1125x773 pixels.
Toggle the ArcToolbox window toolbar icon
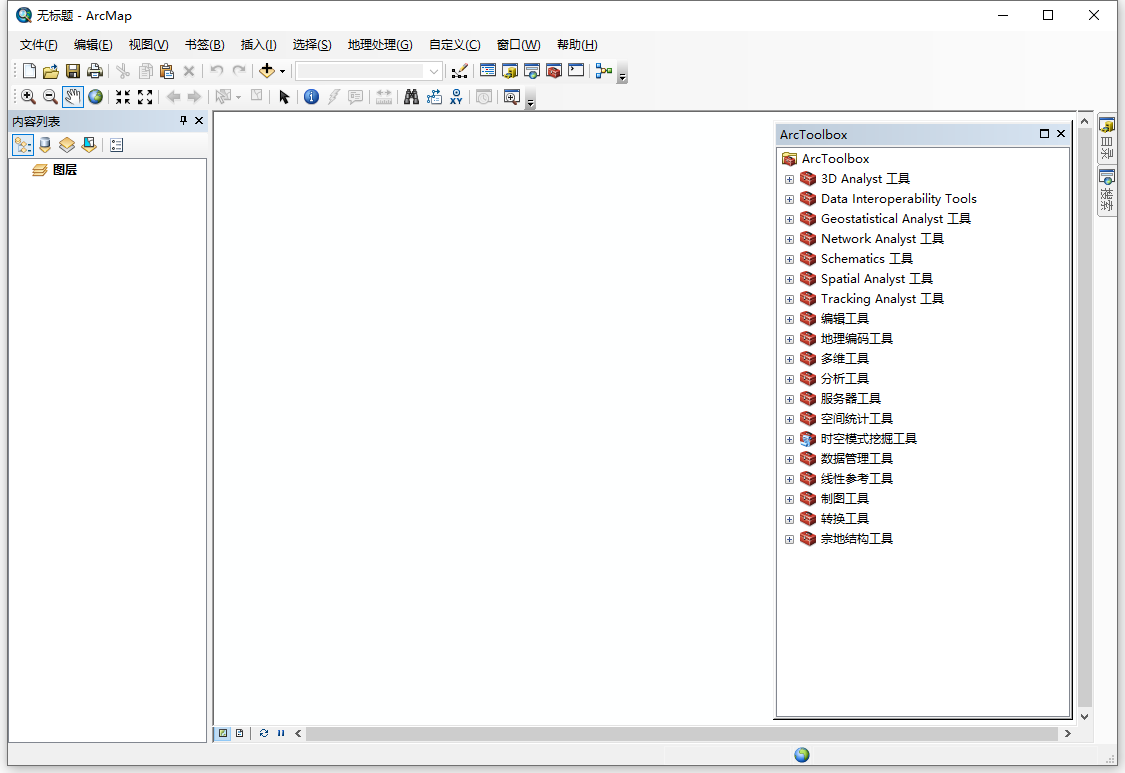point(554,71)
